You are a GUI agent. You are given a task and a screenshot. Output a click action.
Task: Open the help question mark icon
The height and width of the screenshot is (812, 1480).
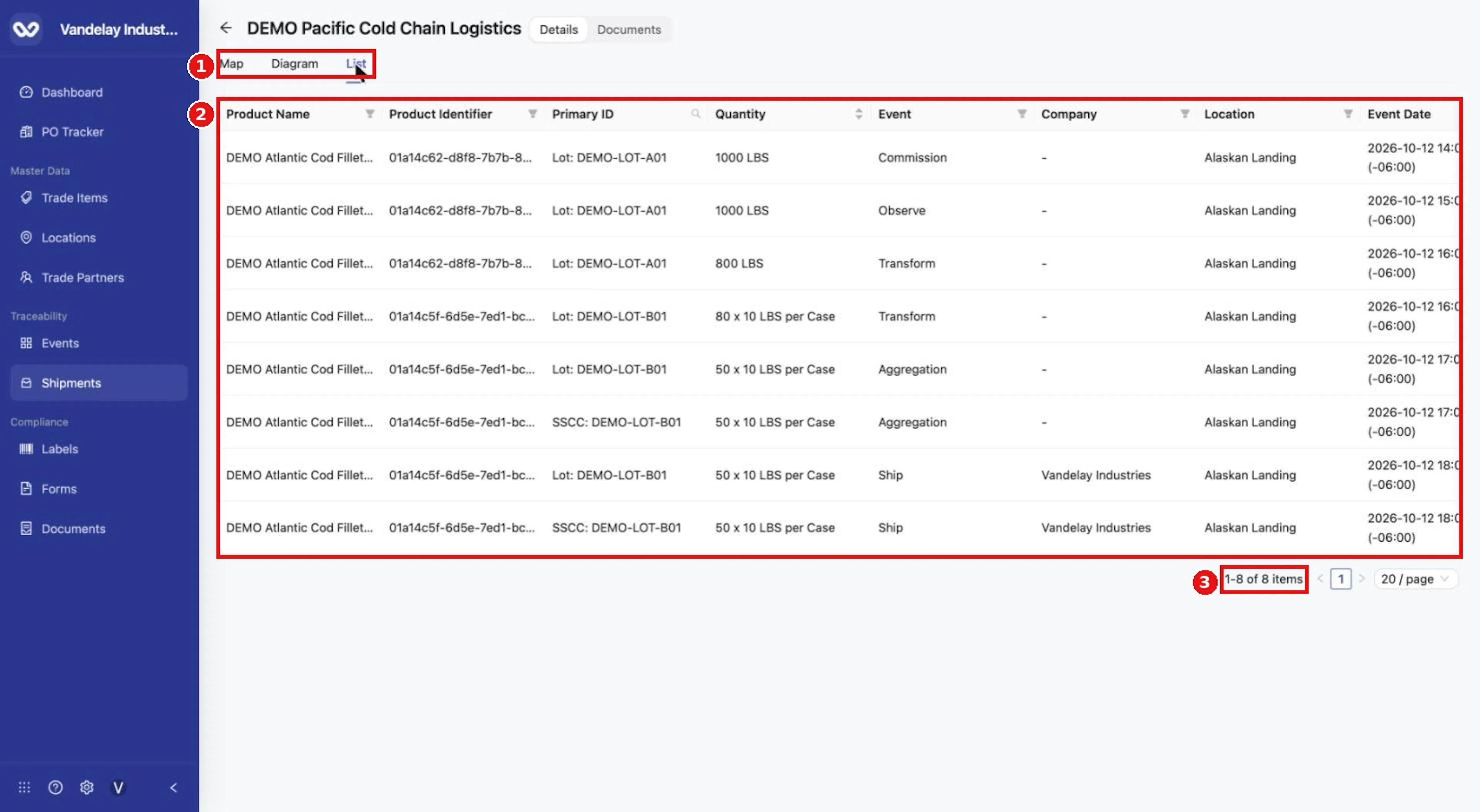(55, 787)
